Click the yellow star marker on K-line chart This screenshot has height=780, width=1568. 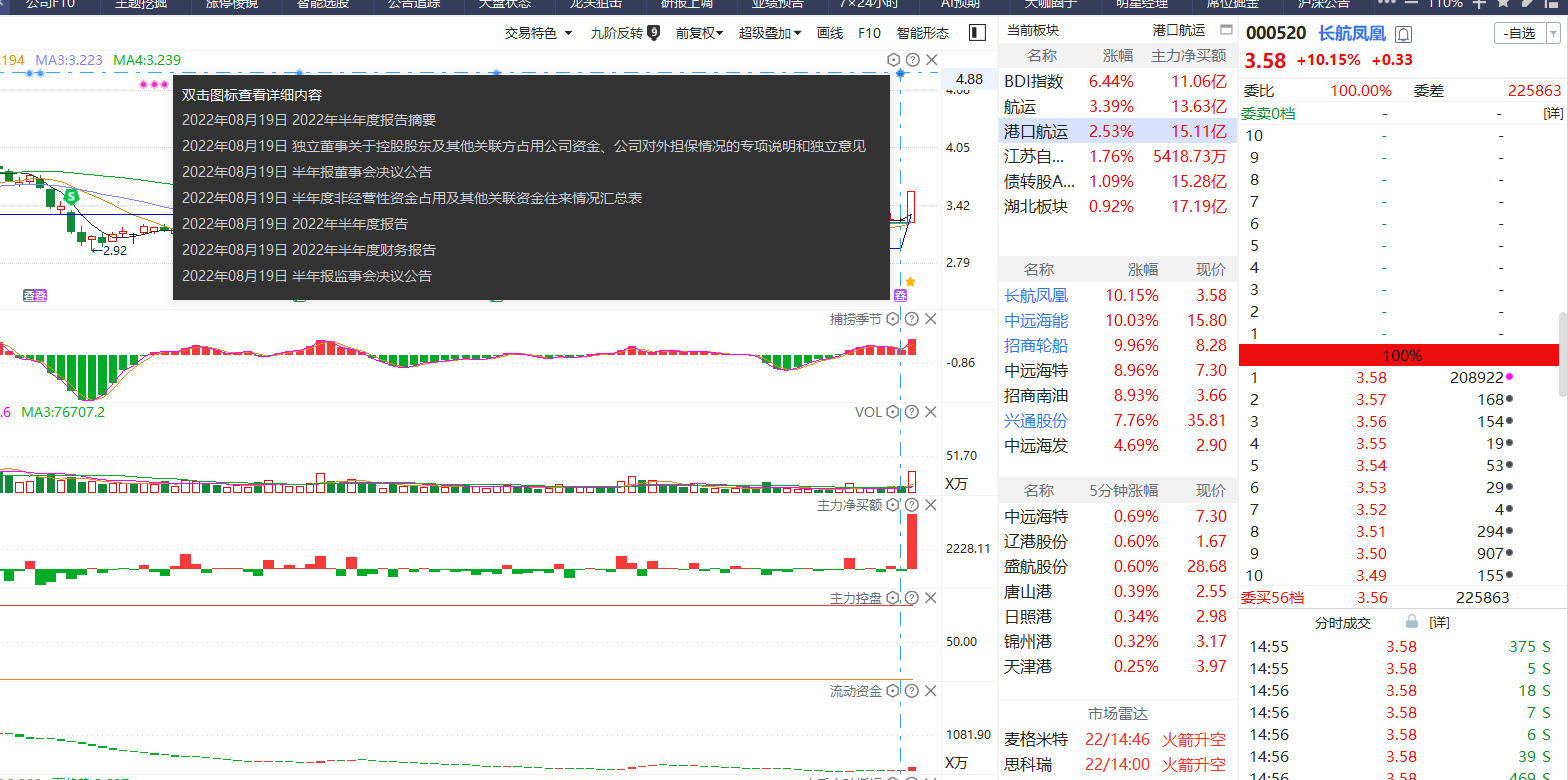pos(910,282)
